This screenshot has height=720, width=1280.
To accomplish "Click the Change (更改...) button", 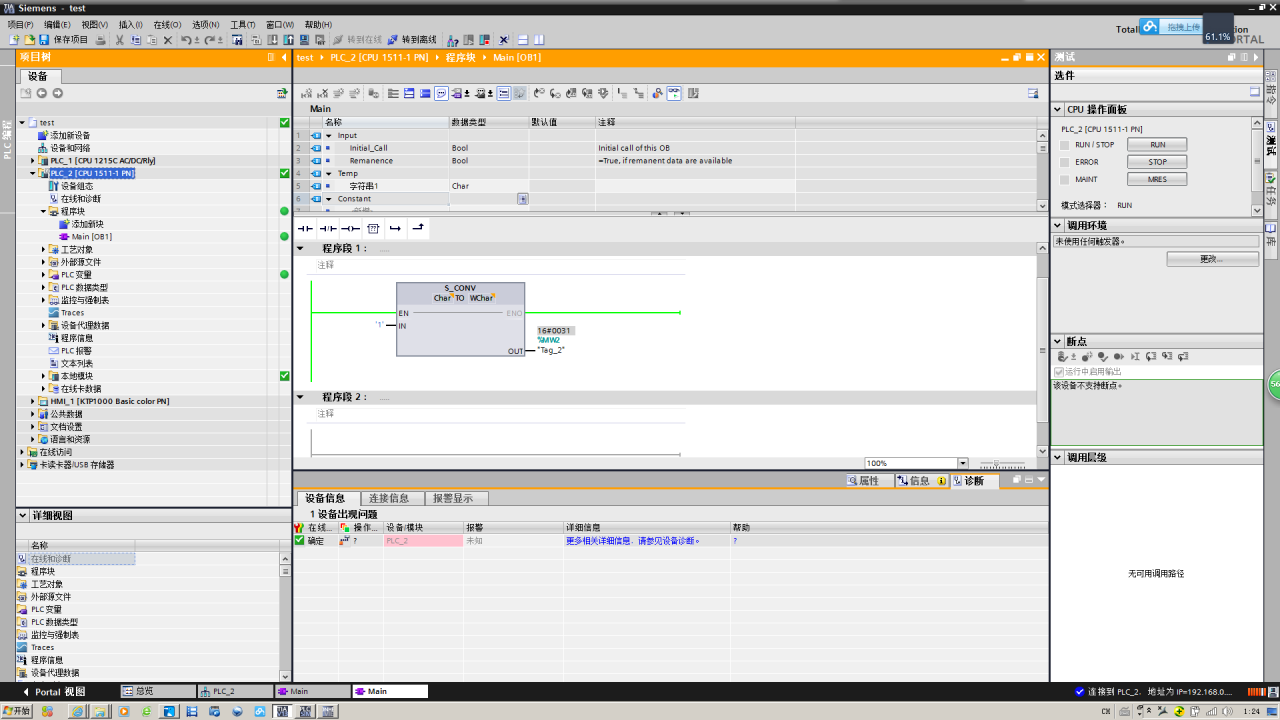I will pos(1212,259).
